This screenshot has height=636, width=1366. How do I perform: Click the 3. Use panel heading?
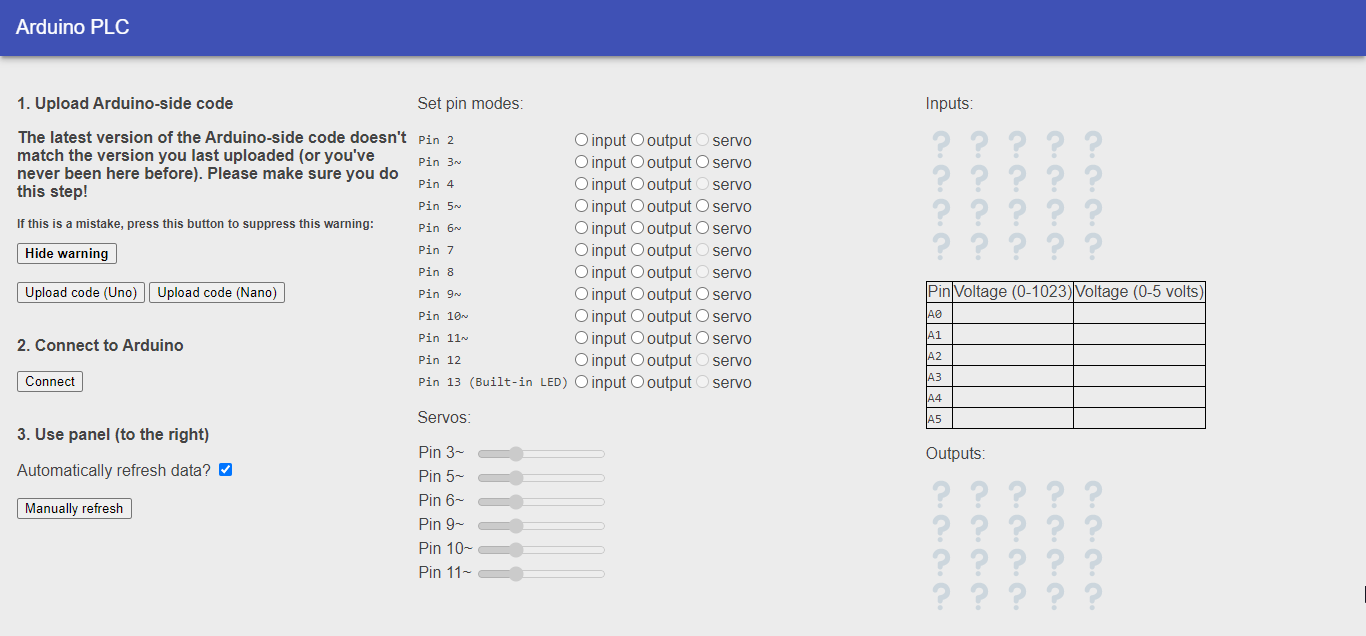(113, 434)
